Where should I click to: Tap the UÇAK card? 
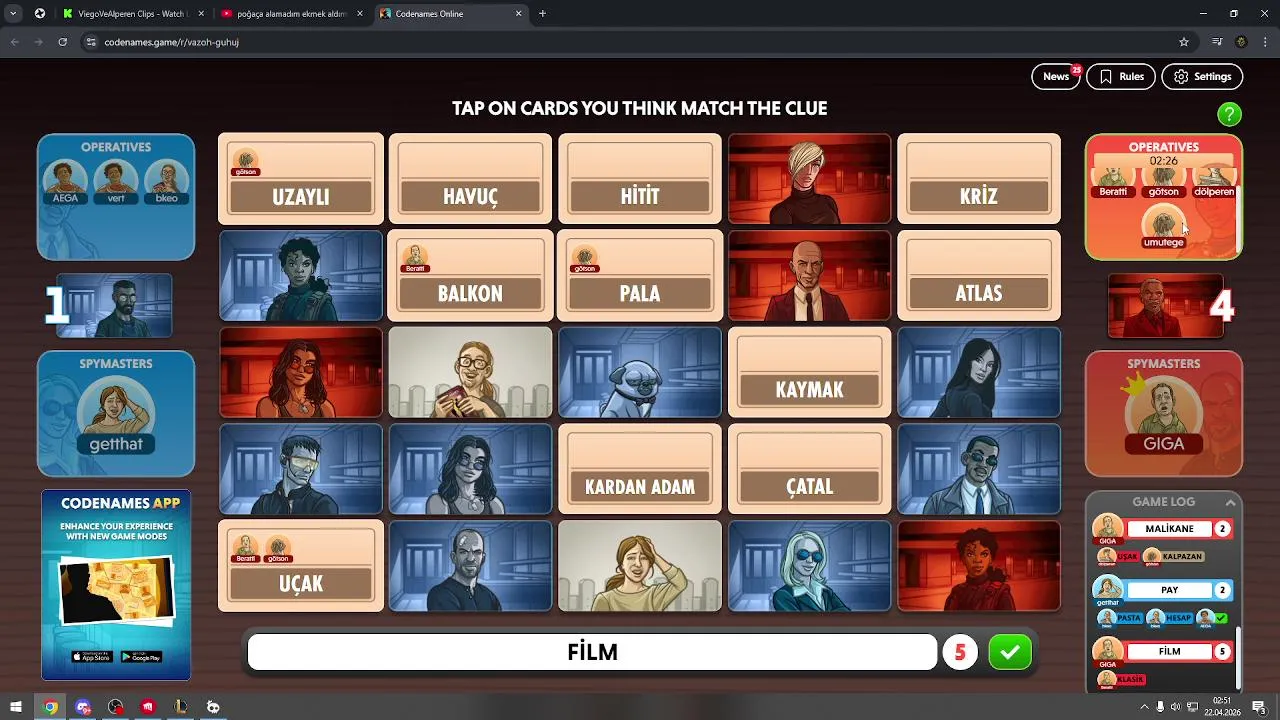coord(301,566)
